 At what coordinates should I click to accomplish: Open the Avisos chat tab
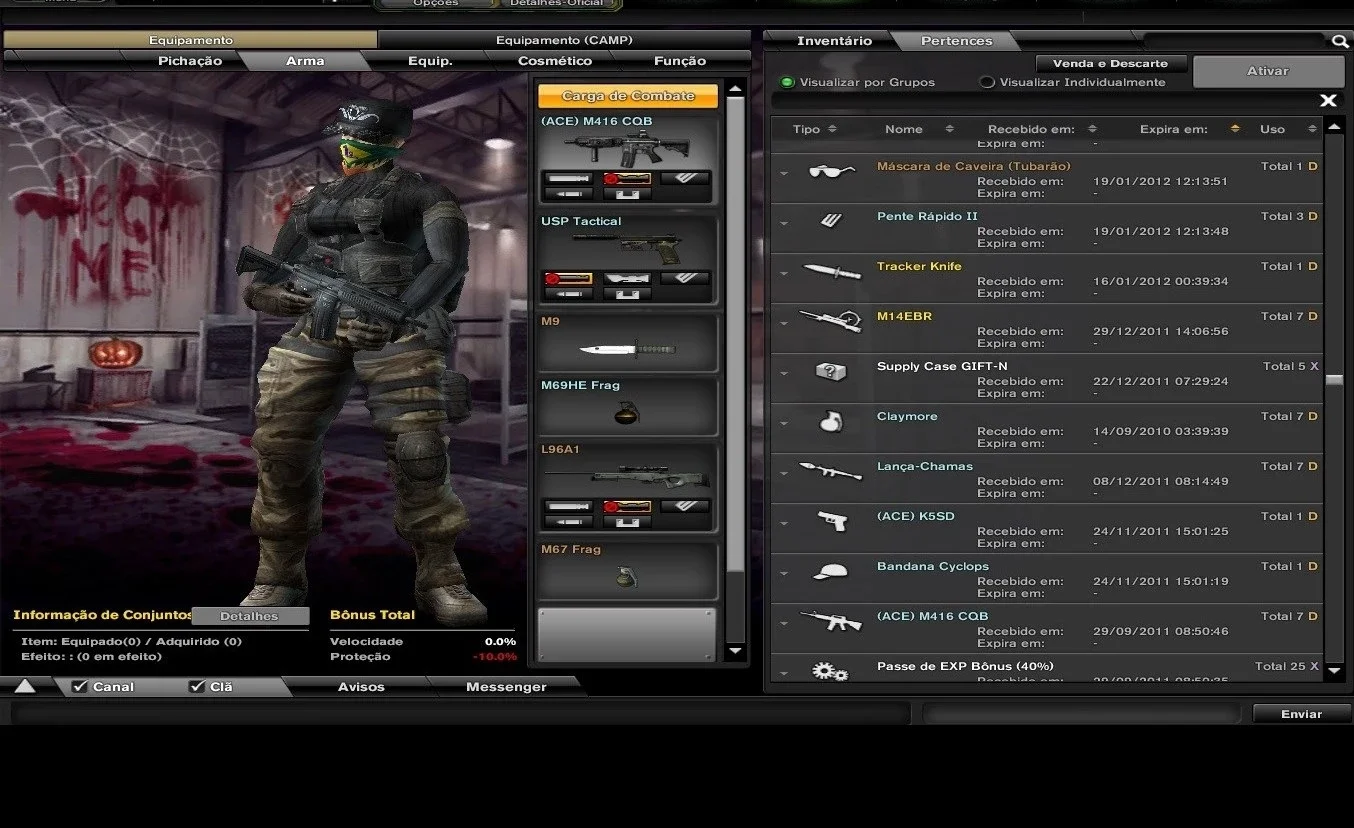click(x=361, y=687)
